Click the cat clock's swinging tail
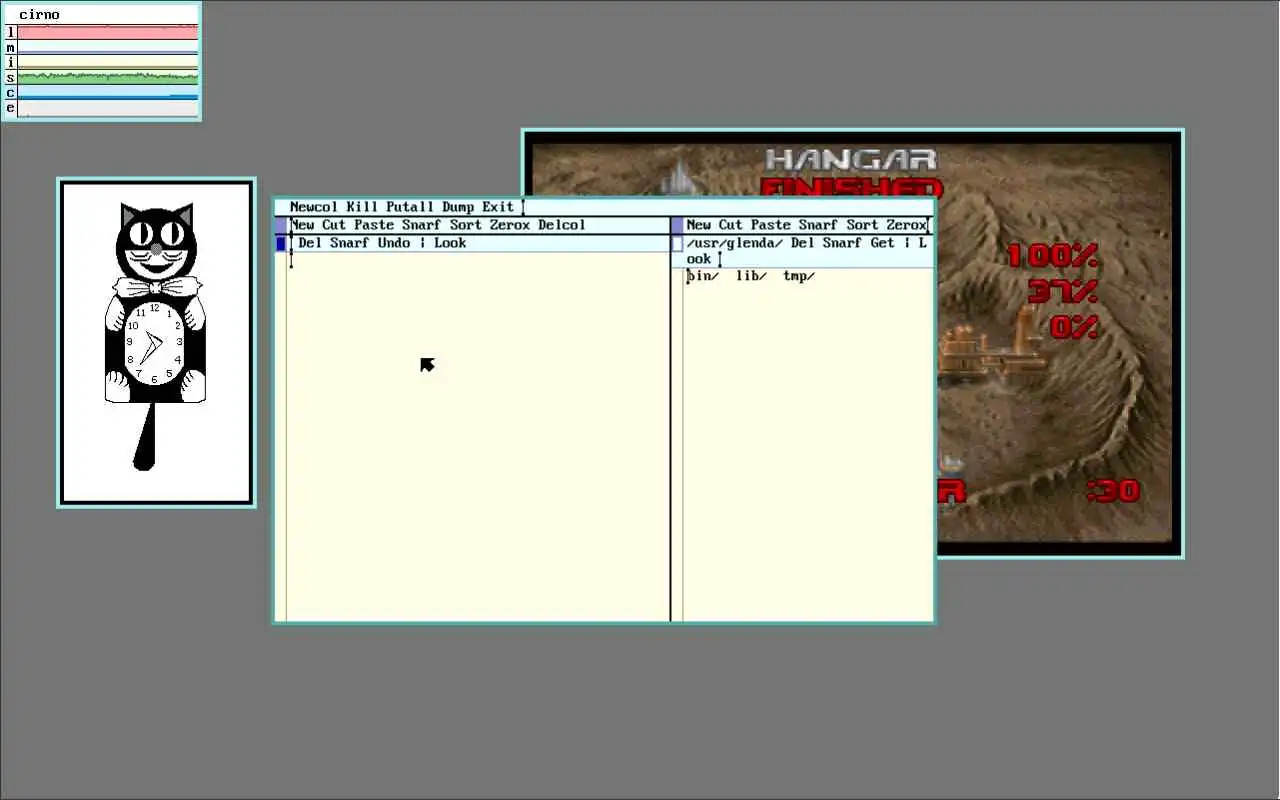This screenshot has height=800, width=1280. coord(146,436)
